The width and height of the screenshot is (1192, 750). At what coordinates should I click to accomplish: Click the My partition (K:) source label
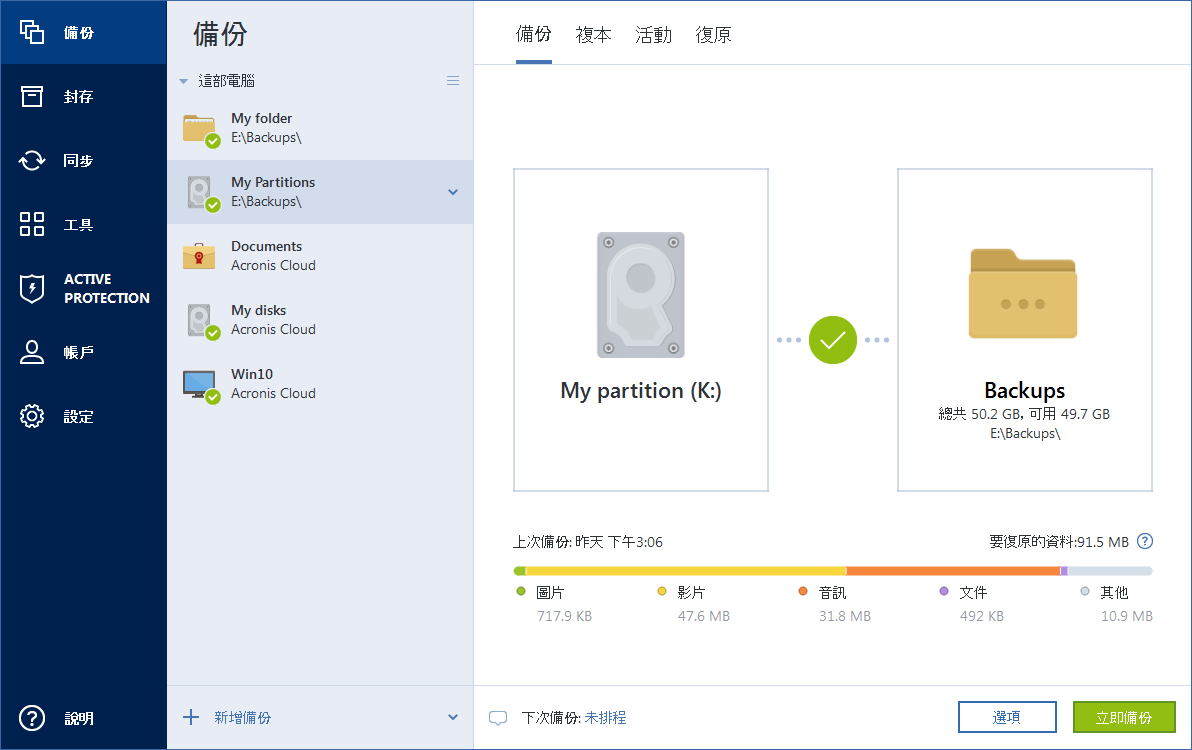tap(641, 391)
